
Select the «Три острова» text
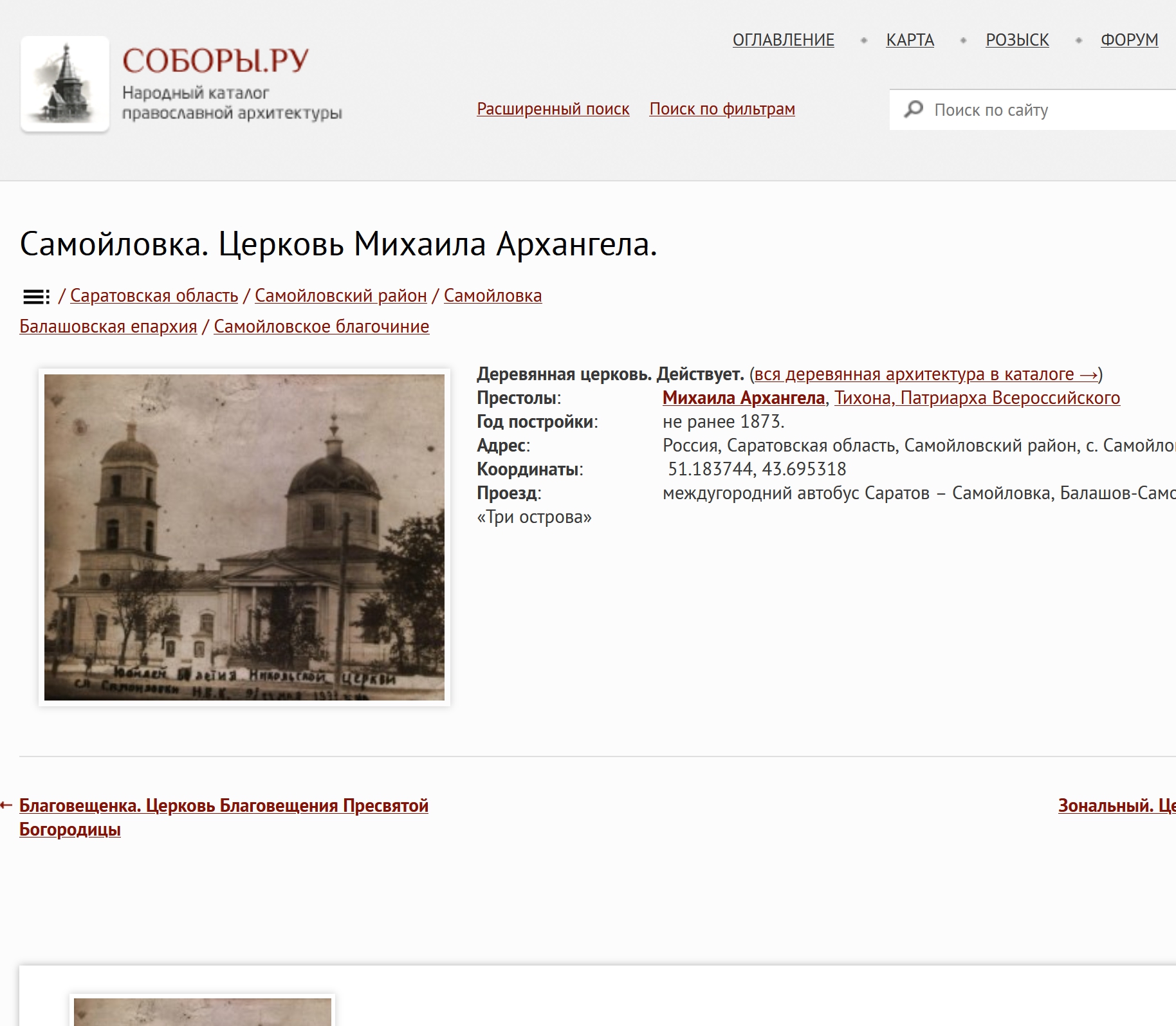pyautogui.click(x=534, y=517)
